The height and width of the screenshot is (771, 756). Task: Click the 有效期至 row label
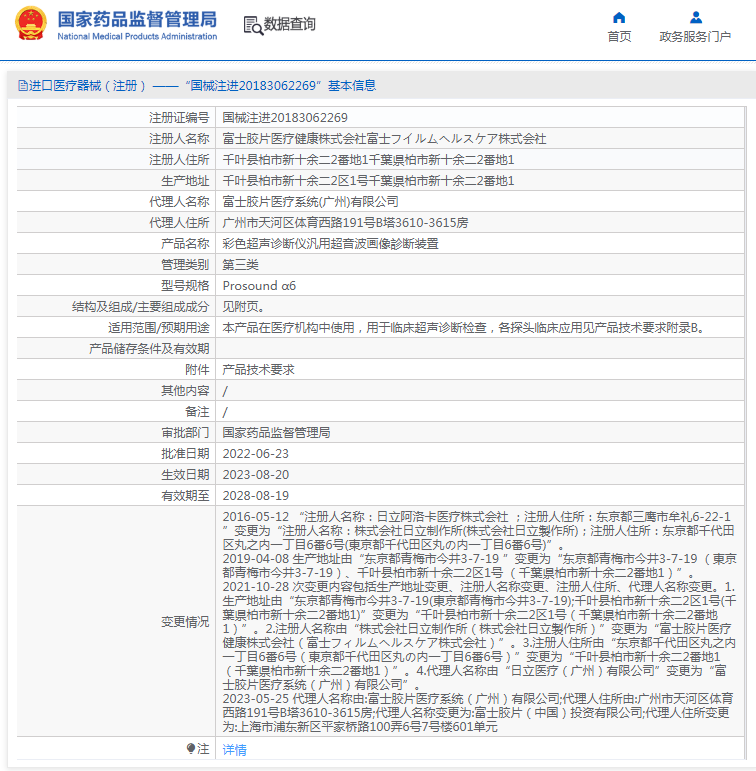(x=185, y=496)
